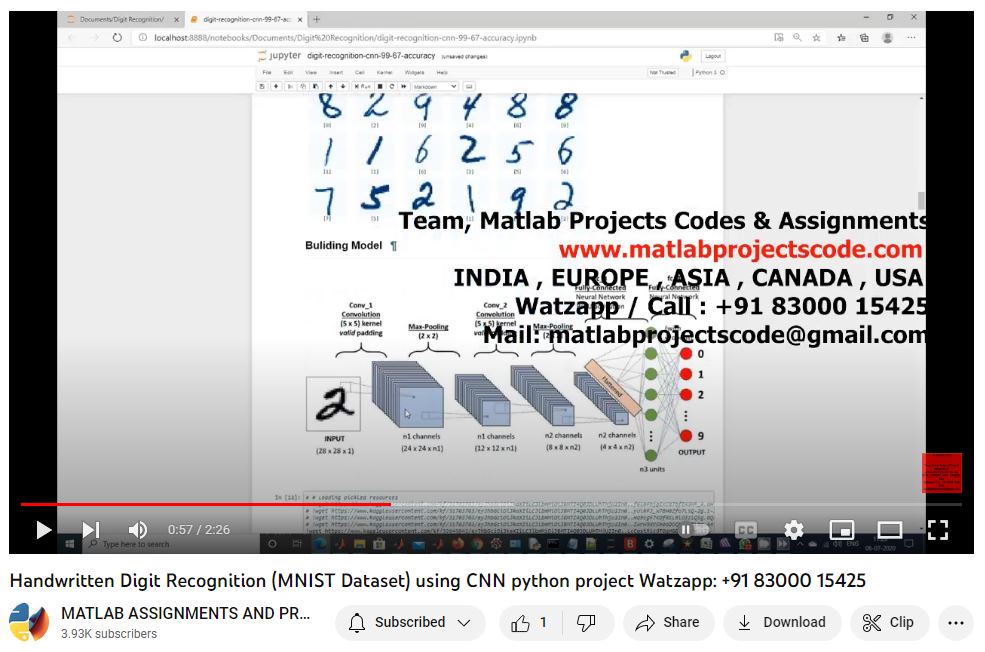Viewport: 985px width, 652px height.
Task: Share the video
Action: tap(667, 622)
